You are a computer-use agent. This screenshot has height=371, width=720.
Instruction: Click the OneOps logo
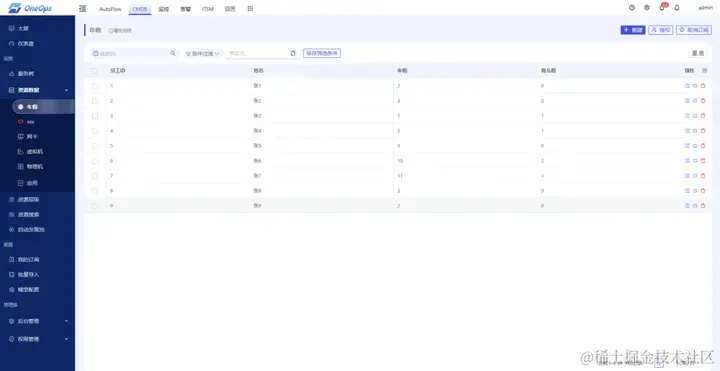pyautogui.click(x=30, y=8)
